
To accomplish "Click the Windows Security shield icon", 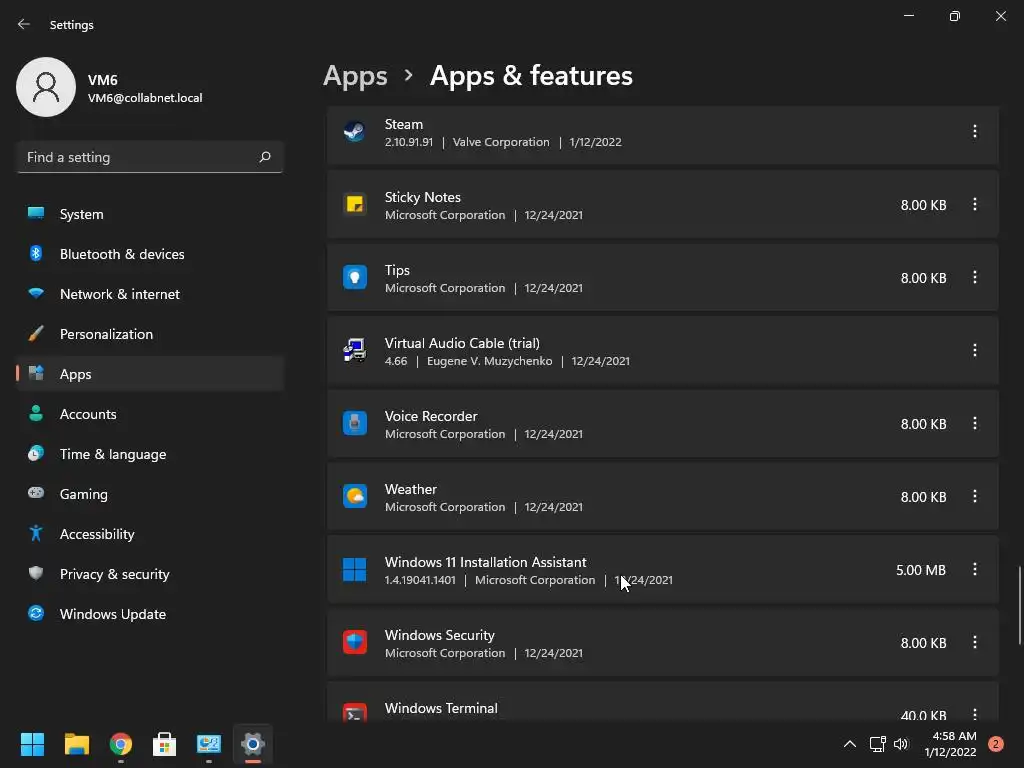I will pyautogui.click(x=354, y=643).
